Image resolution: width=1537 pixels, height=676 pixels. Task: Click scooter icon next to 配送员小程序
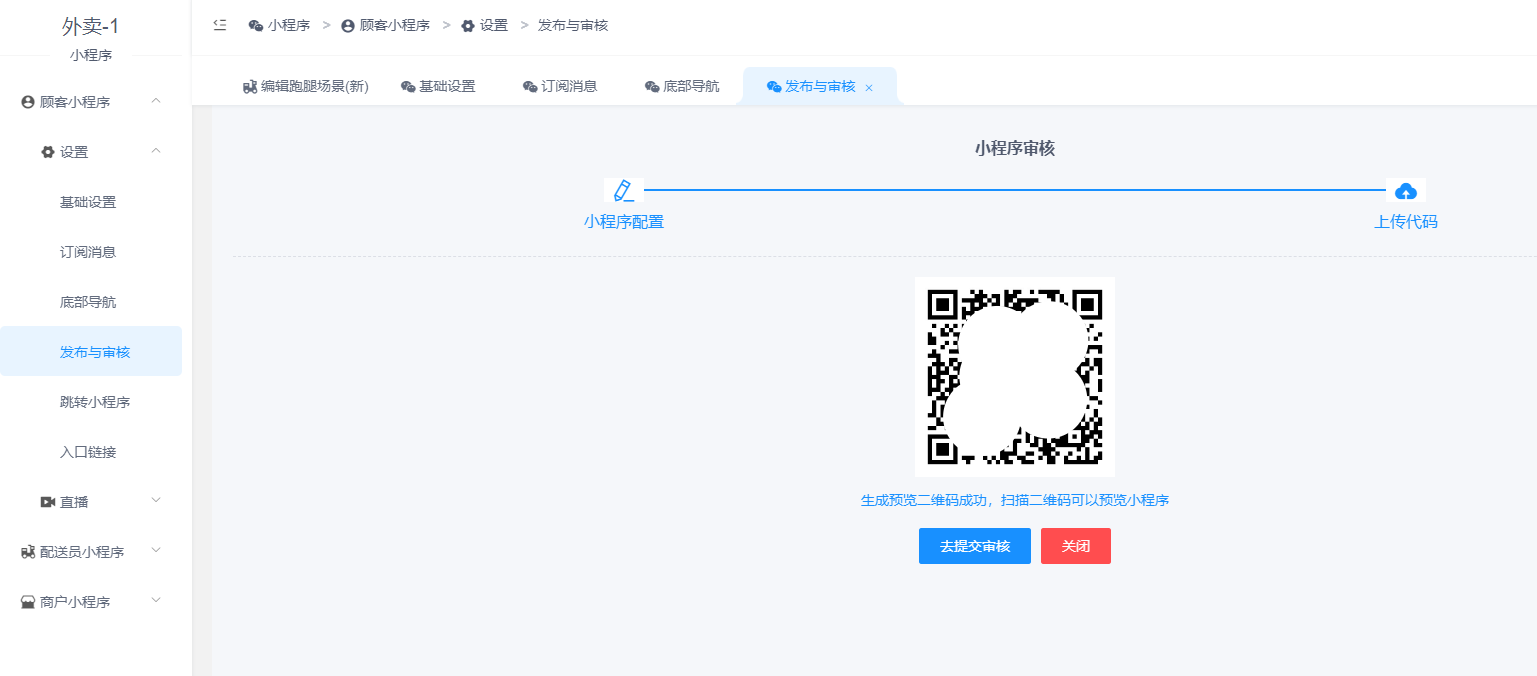[28, 552]
